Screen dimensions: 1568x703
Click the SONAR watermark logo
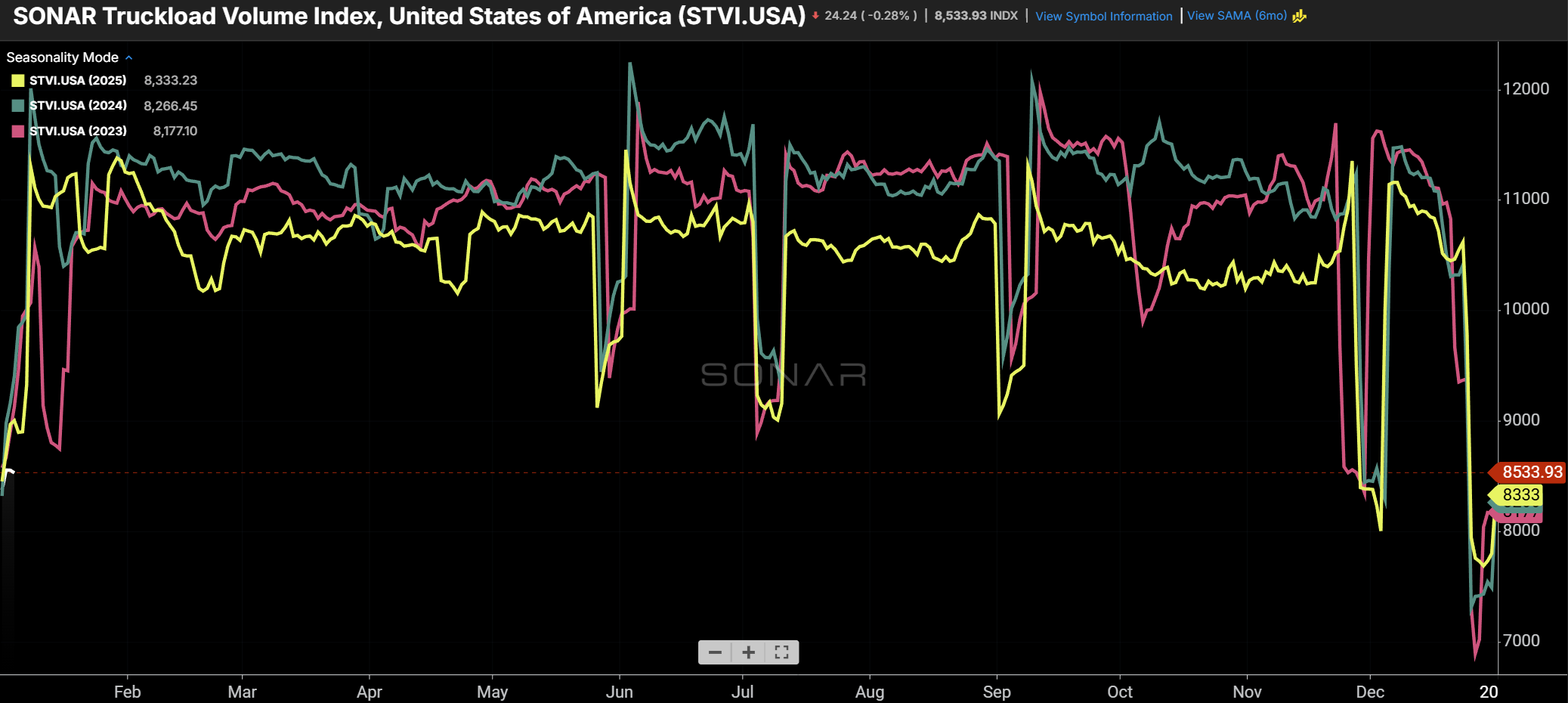784,375
